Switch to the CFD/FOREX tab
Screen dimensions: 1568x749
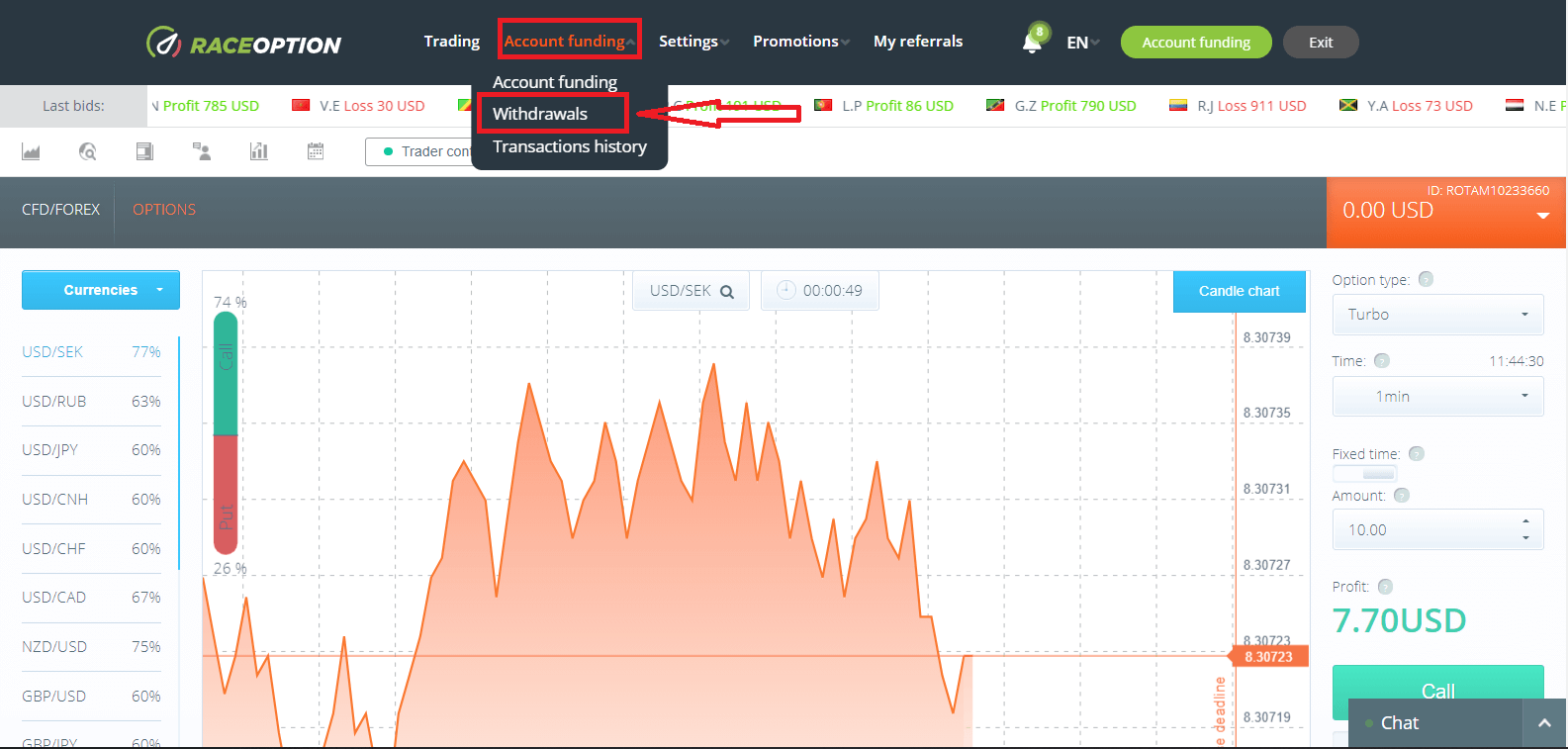tap(61, 210)
